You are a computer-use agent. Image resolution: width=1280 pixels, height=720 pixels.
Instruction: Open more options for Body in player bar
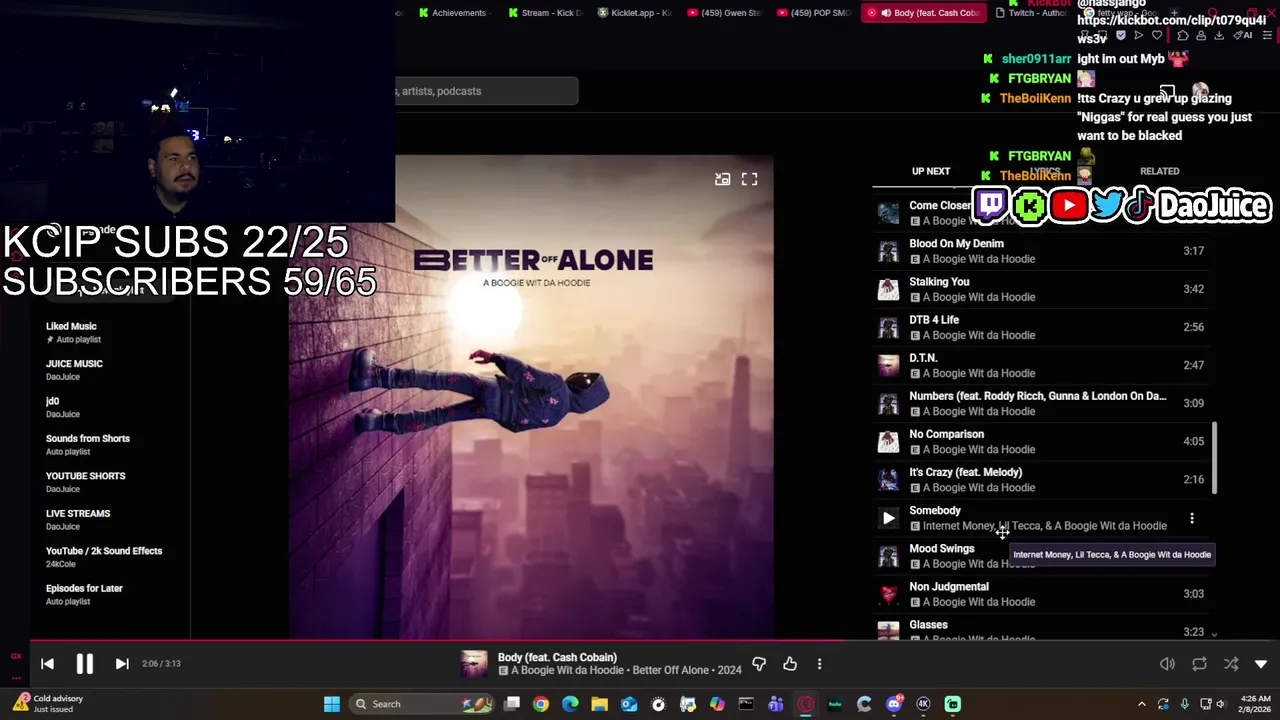819,664
